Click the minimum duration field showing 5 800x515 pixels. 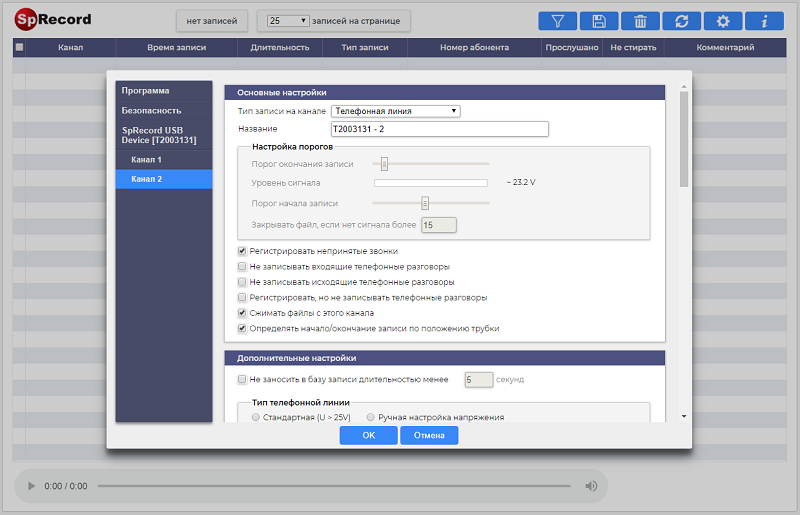tap(479, 380)
